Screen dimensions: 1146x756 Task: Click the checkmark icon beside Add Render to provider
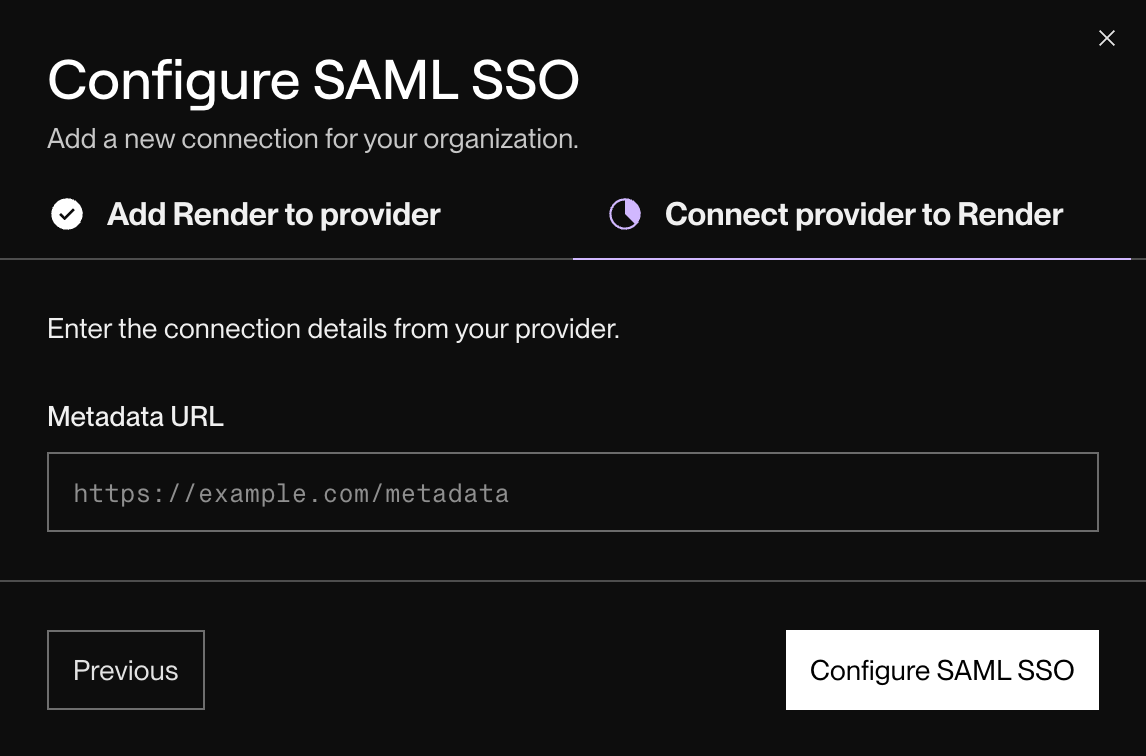pyautogui.click(x=66, y=214)
